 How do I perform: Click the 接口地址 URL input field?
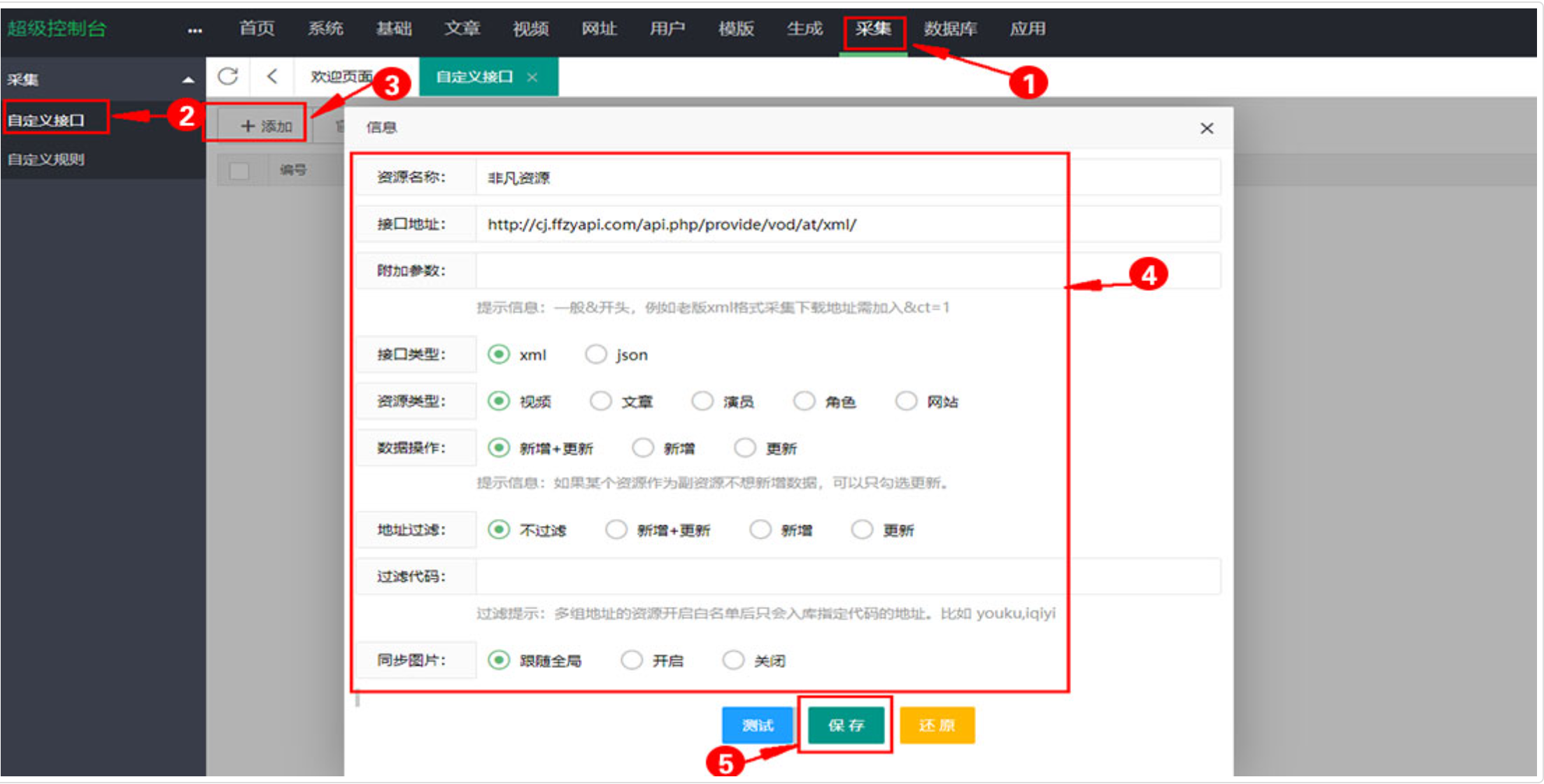848,224
